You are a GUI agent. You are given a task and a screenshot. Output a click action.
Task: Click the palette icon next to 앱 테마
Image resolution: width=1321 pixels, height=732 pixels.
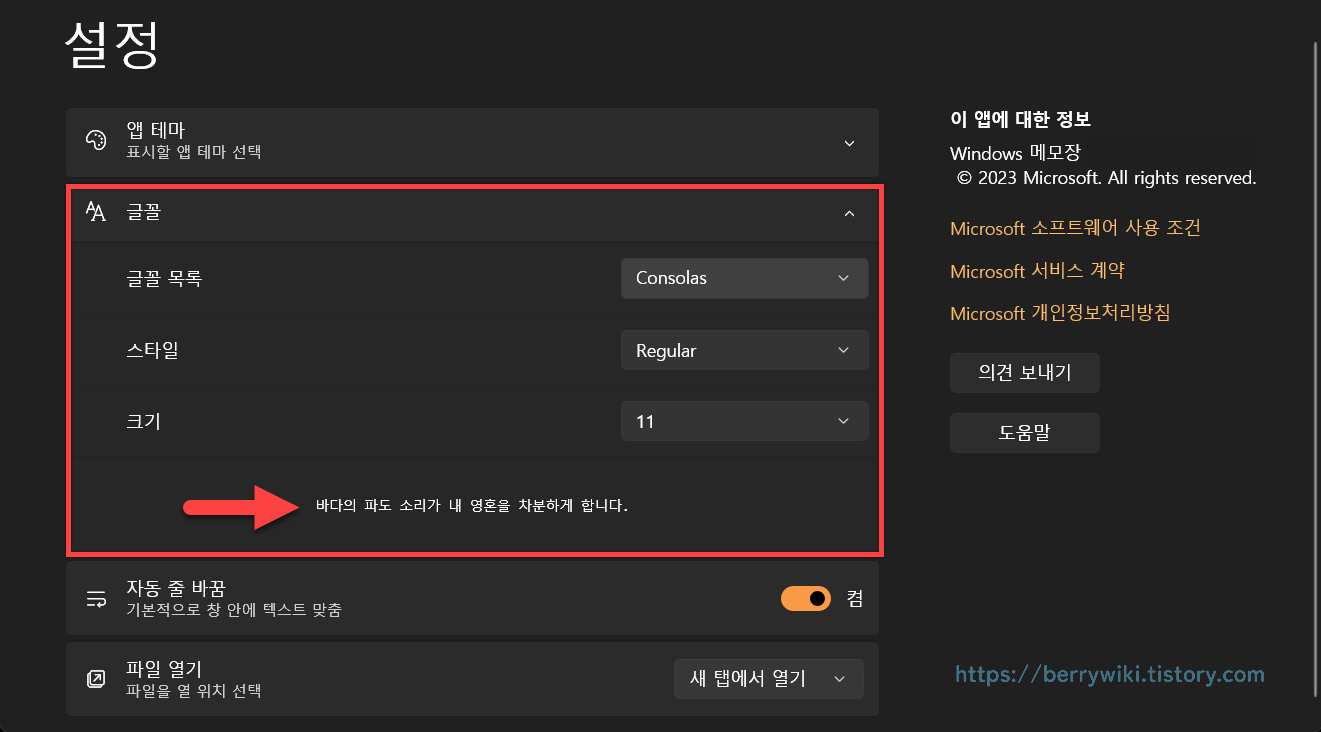[95, 142]
